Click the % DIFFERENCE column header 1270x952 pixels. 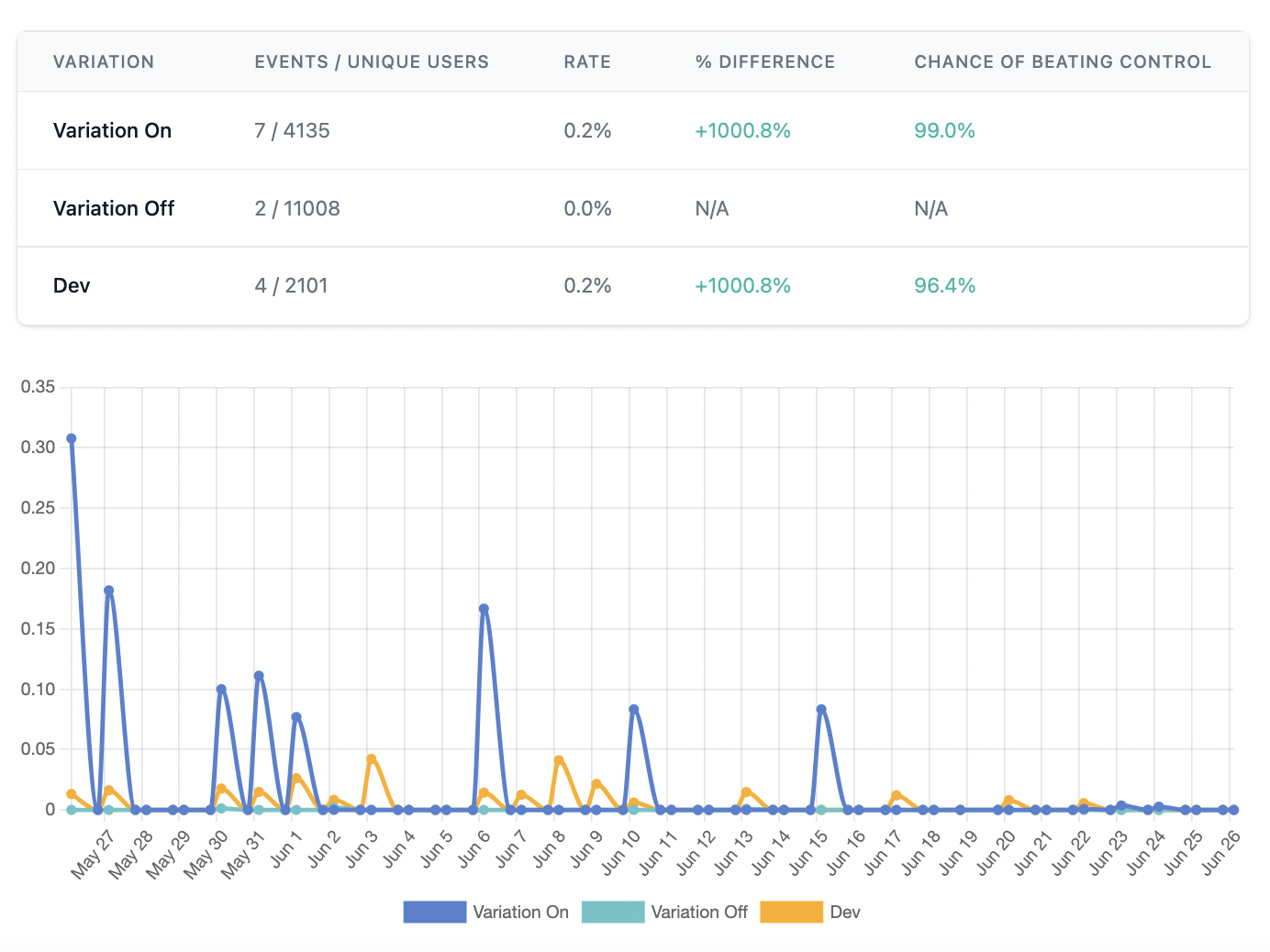765,61
